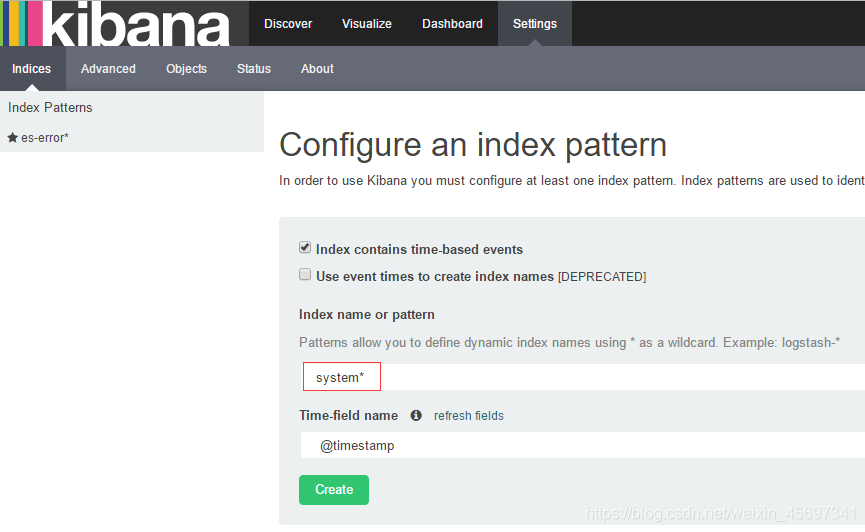Click the '[DEPRECATED]' text
This screenshot has width=865, height=532.
[602, 276]
